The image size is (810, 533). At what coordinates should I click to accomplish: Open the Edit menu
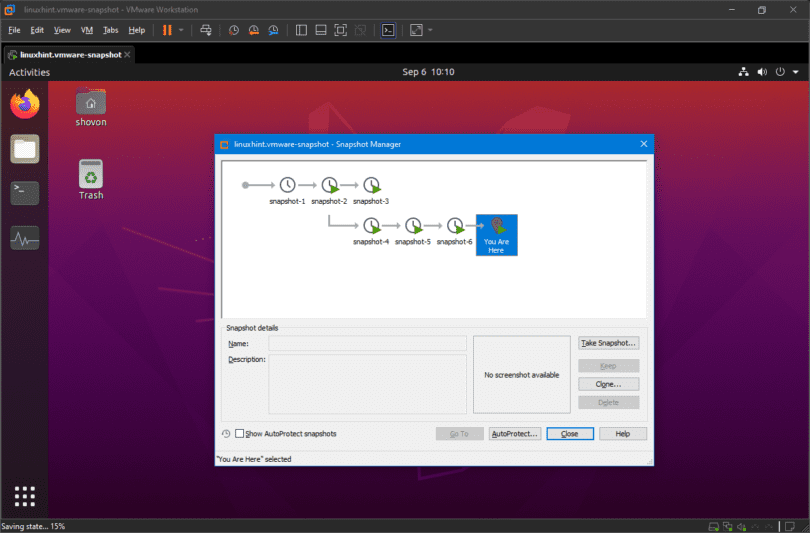point(37,30)
